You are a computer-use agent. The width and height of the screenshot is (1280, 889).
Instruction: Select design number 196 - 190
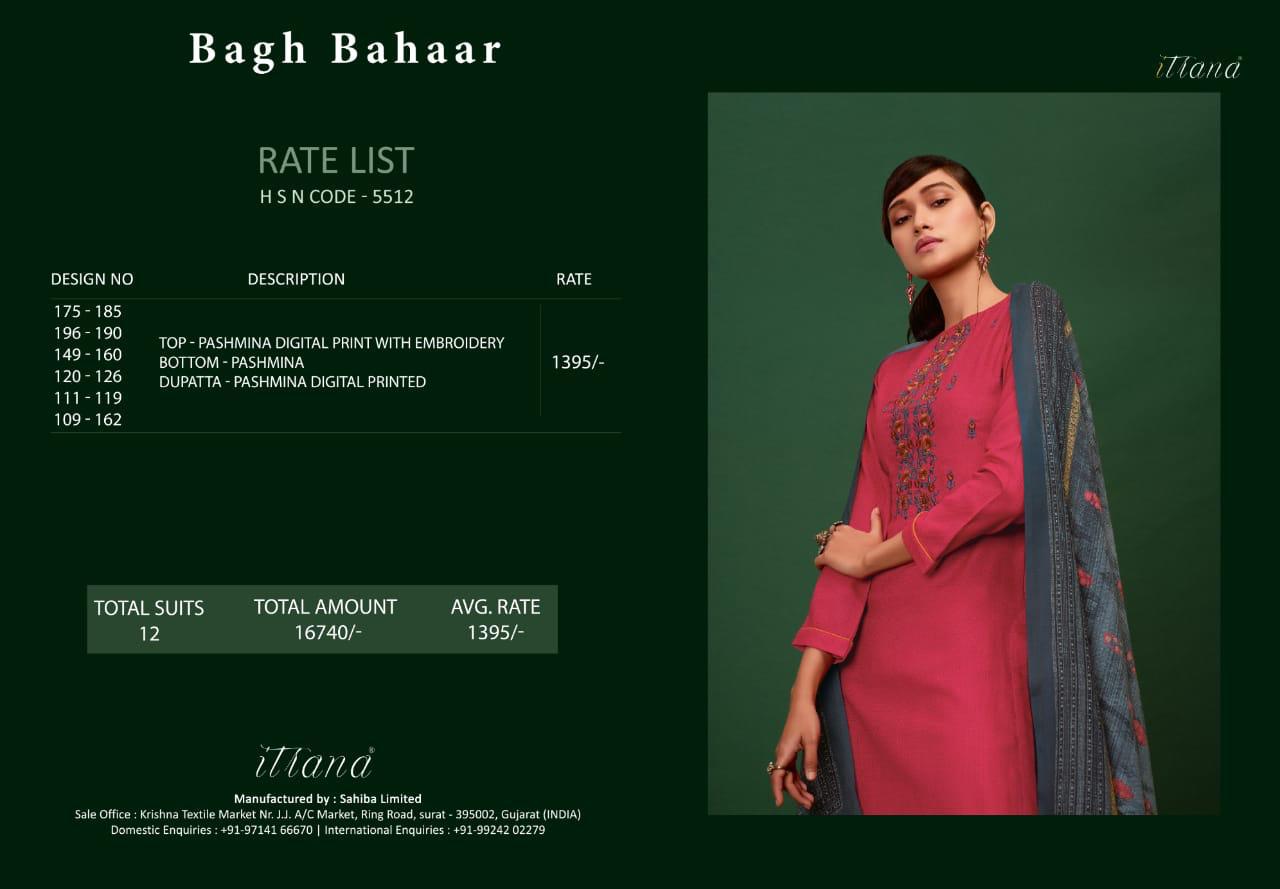tap(88, 333)
